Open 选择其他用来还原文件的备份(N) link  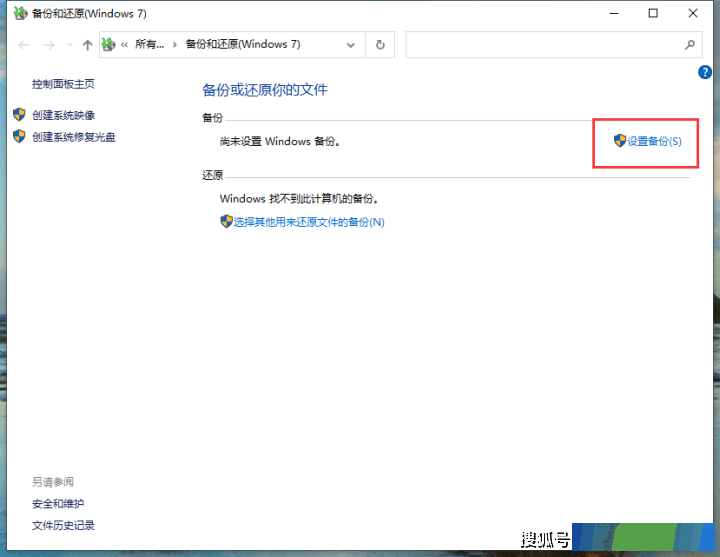pos(309,222)
